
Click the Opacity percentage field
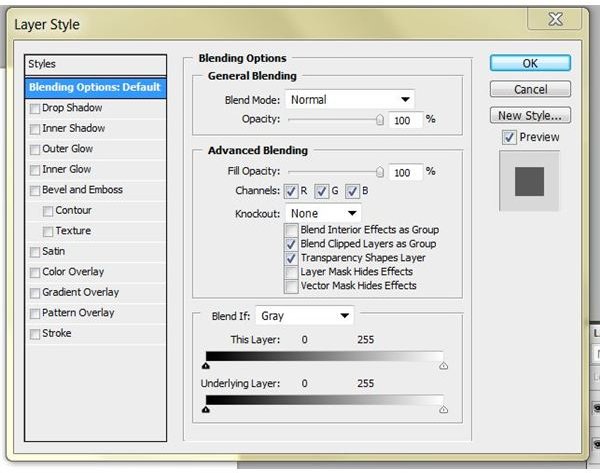(406, 120)
